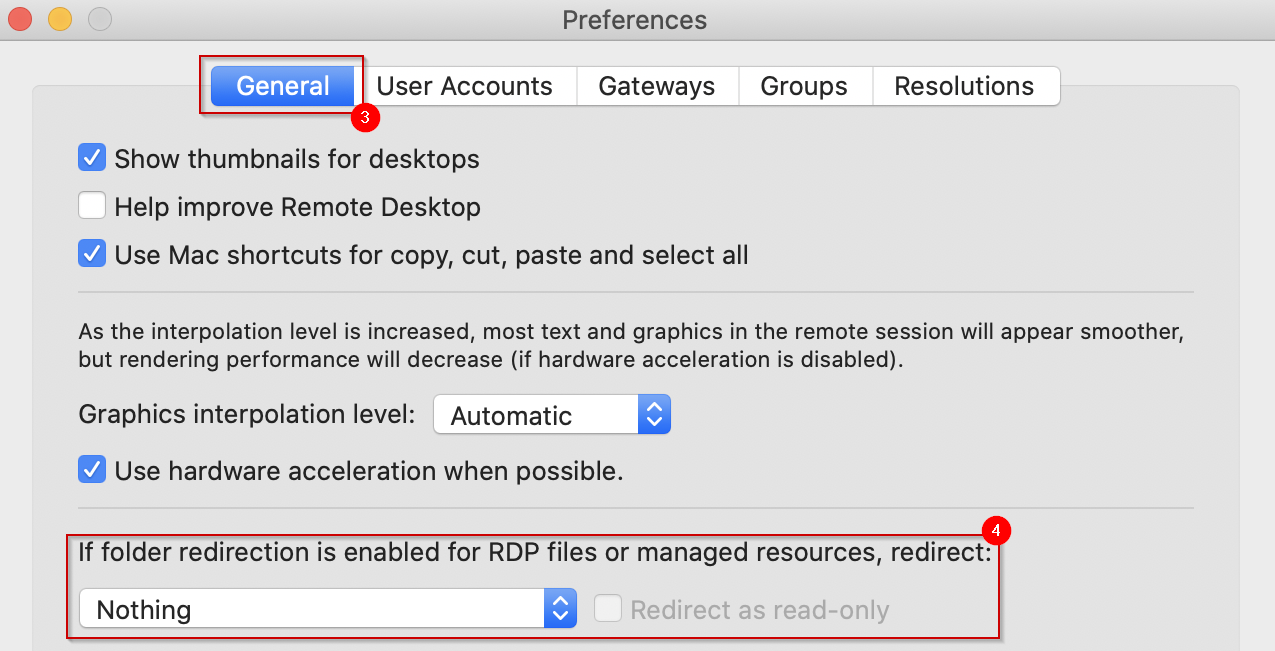Switch to the General tab
Viewport: 1275px width, 651px height.
tap(283, 86)
